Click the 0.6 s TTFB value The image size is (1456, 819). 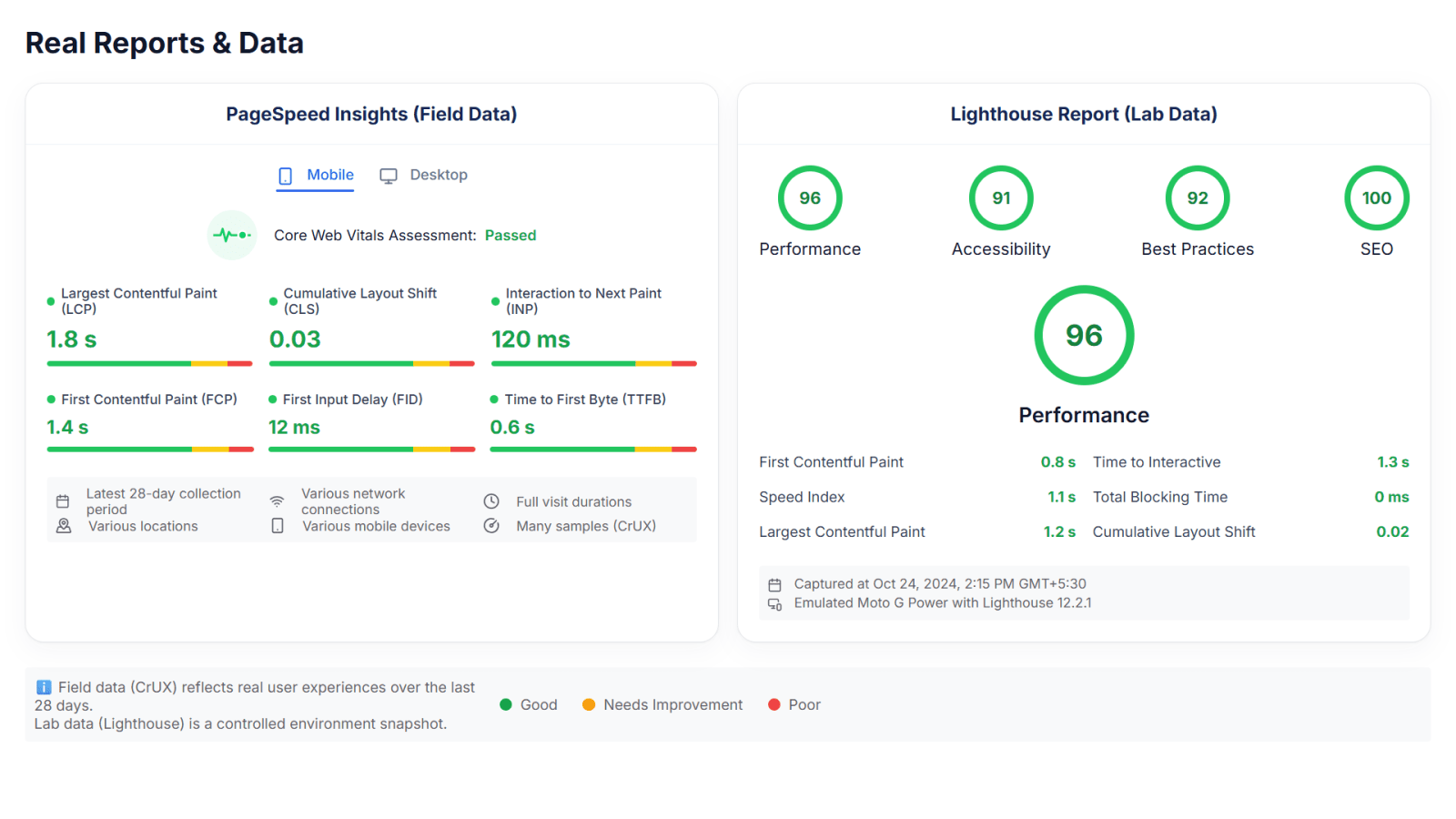512,427
